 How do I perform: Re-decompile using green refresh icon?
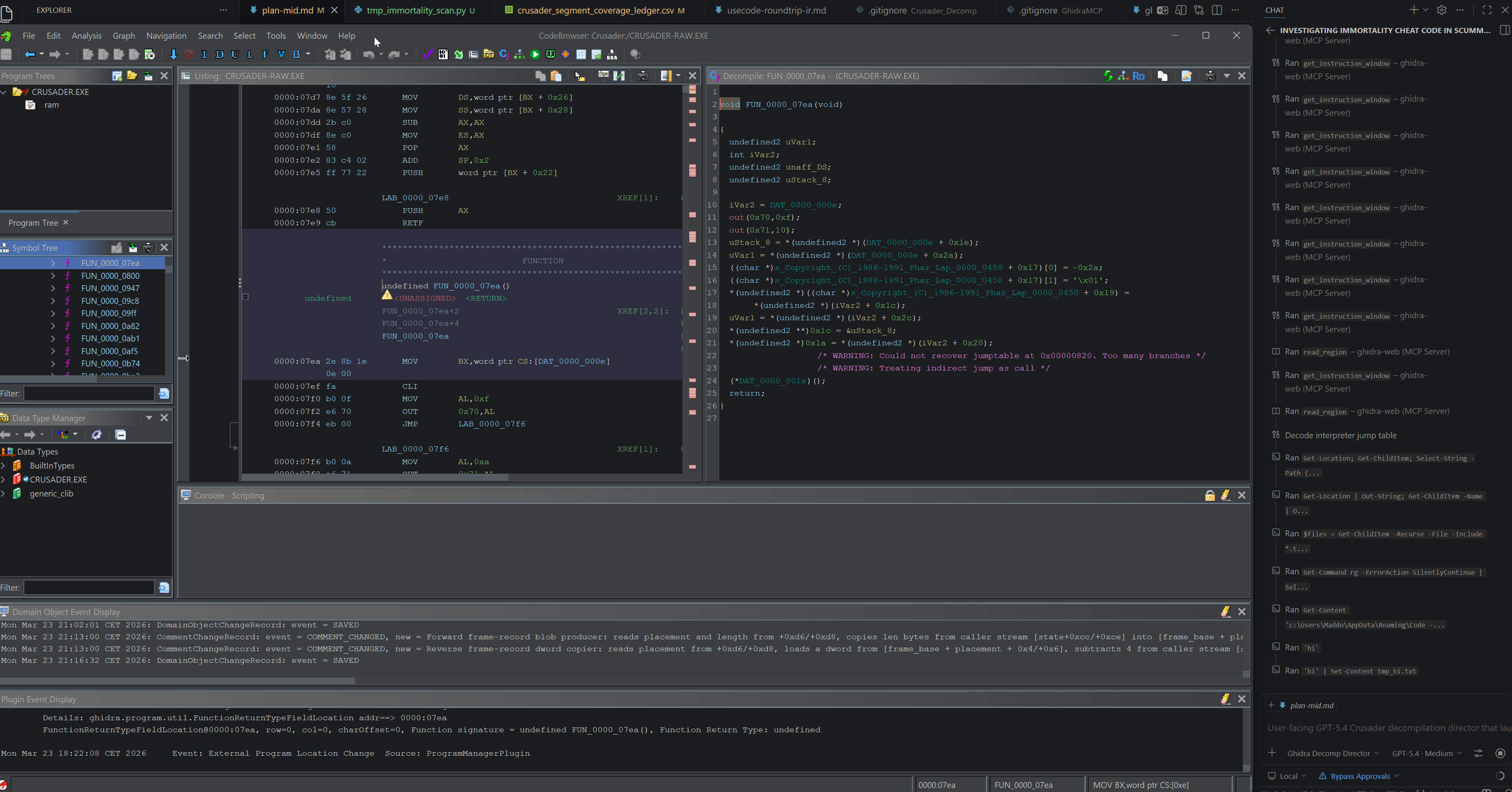pos(1108,76)
